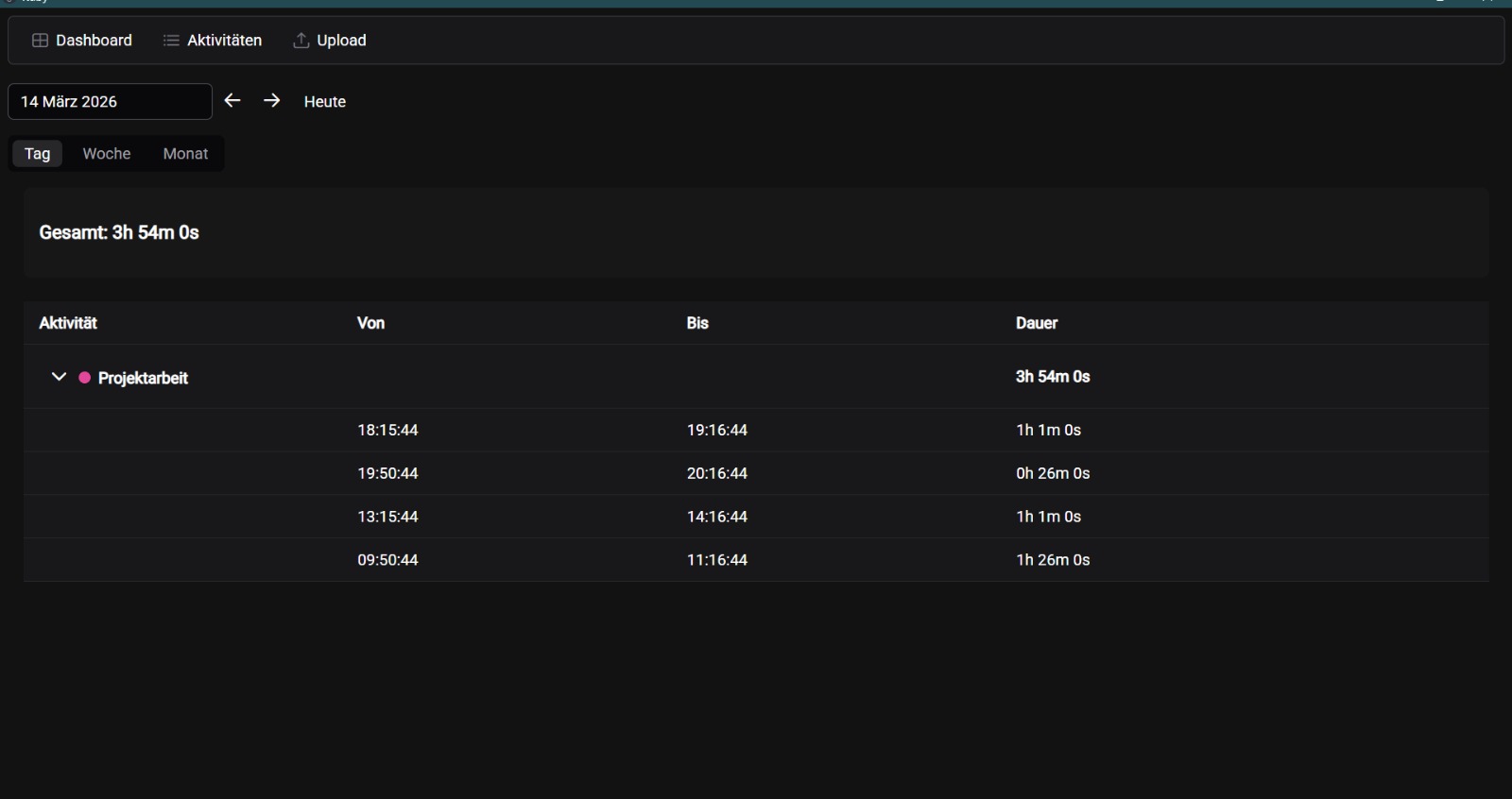The height and width of the screenshot is (799, 1512).
Task: Select the Tag view tab
Action: pyautogui.click(x=38, y=154)
